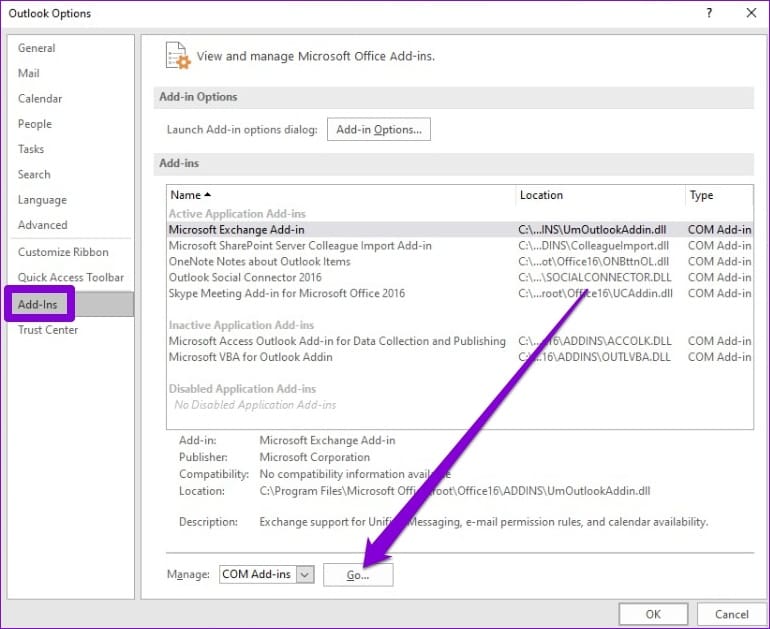This screenshot has height=629, width=770.
Task: Open the Advanced options category
Action: click(42, 225)
